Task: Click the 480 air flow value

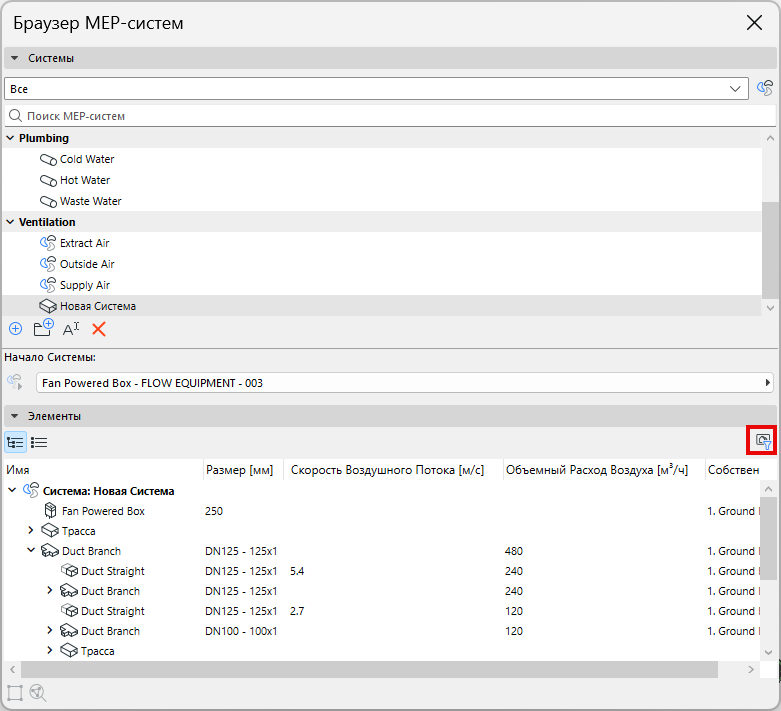Action: pyautogui.click(x=514, y=551)
